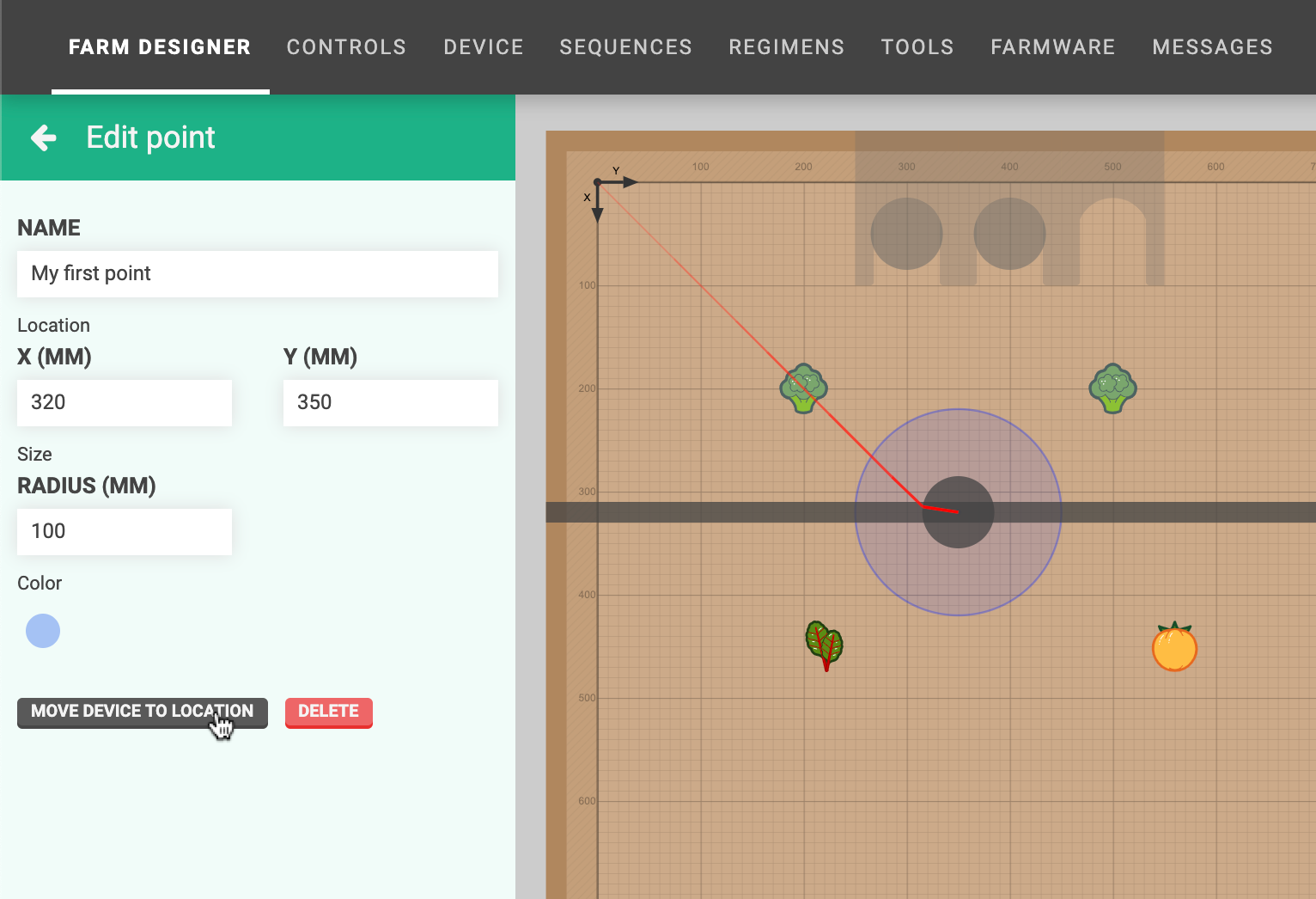Select the right broccoli plant on map
Viewport: 1316px width, 899px height.
1112,388
